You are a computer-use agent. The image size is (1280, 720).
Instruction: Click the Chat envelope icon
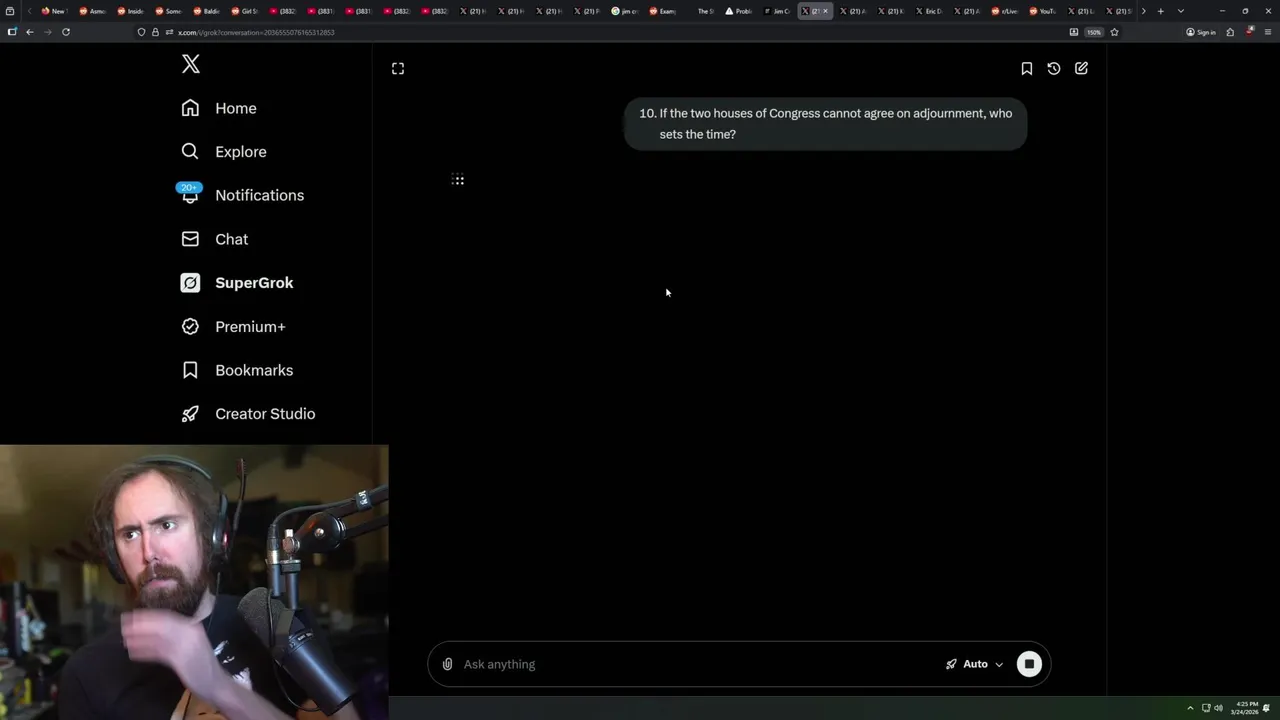click(x=190, y=239)
